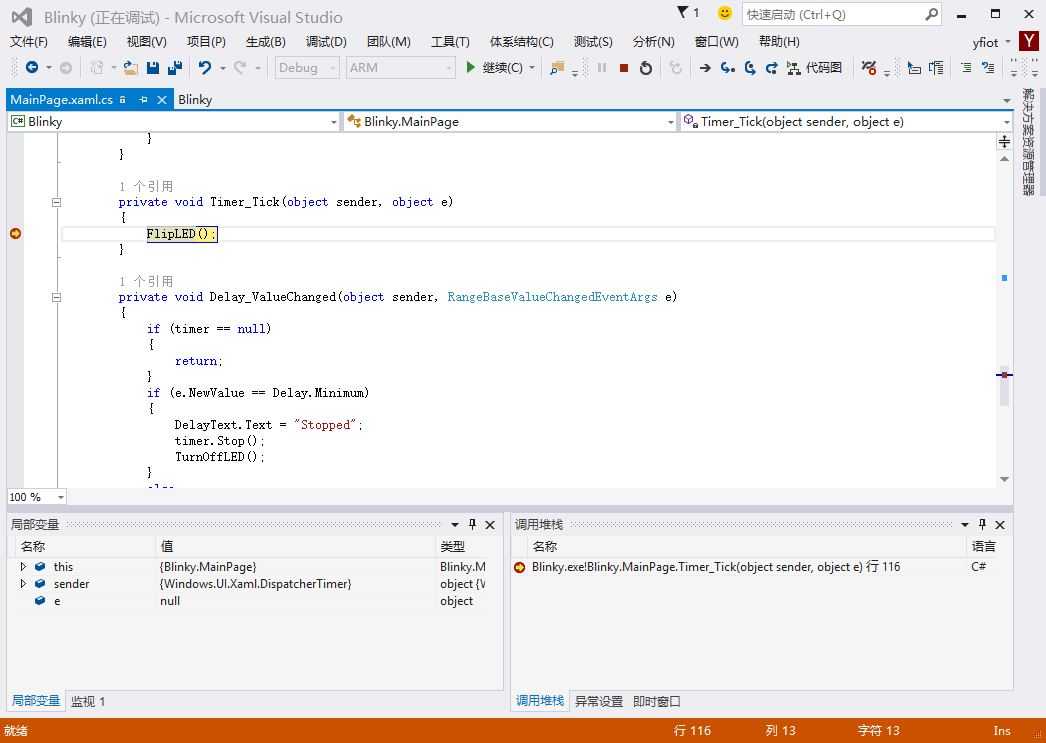Click the Save All icon
The width and height of the screenshot is (1046, 743).
[x=175, y=68]
